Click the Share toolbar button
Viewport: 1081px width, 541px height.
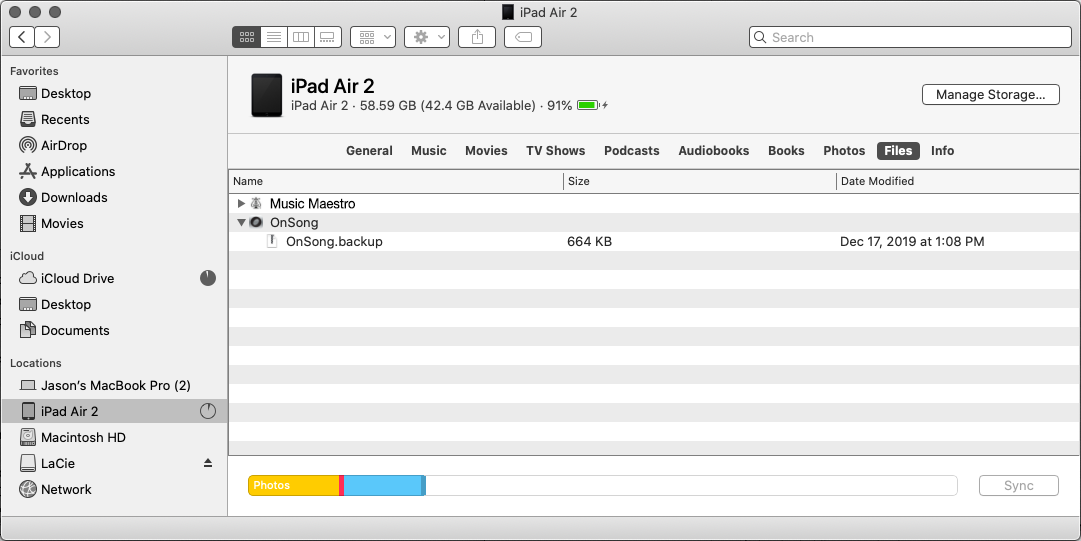(477, 37)
